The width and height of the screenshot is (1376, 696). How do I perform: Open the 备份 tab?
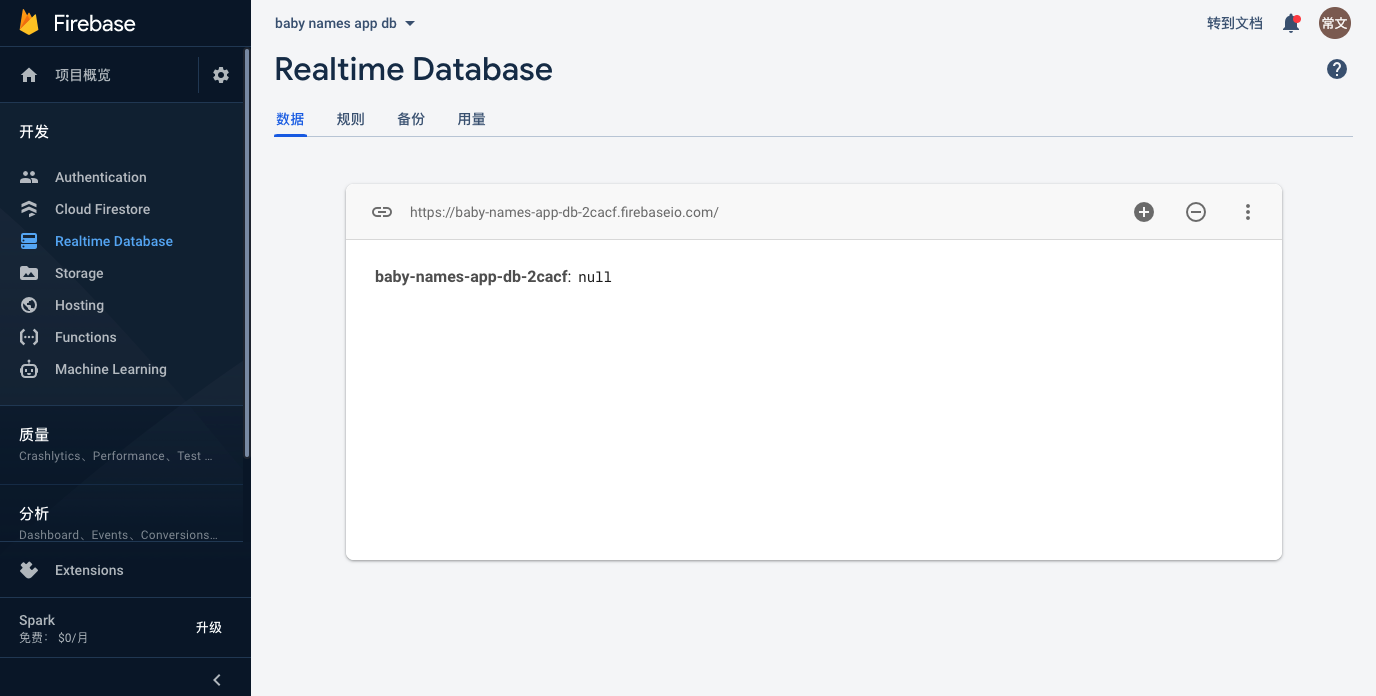point(411,118)
